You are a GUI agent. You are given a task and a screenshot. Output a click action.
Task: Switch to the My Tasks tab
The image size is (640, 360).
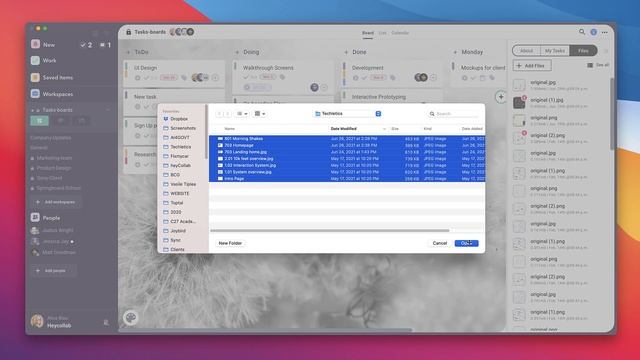(555, 51)
